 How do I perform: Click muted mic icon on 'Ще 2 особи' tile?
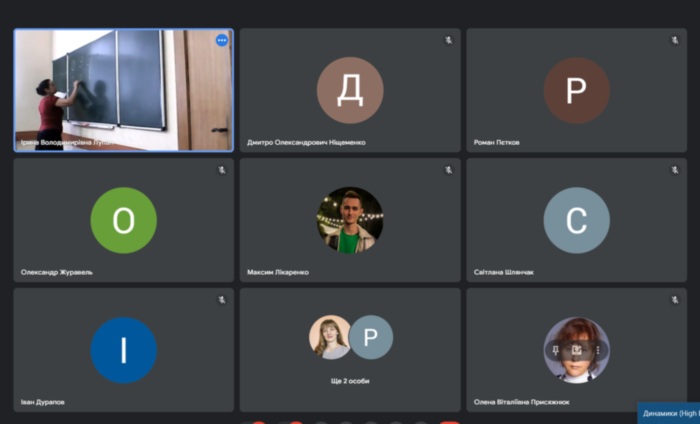[449, 300]
